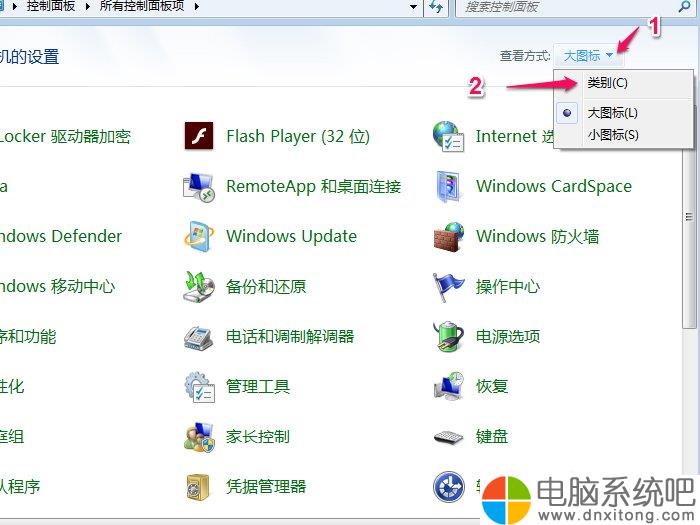The height and width of the screenshot is (525, 700).
Task: Open the 键盘 link
Action: pyautogui.click(x=492, y=436)
